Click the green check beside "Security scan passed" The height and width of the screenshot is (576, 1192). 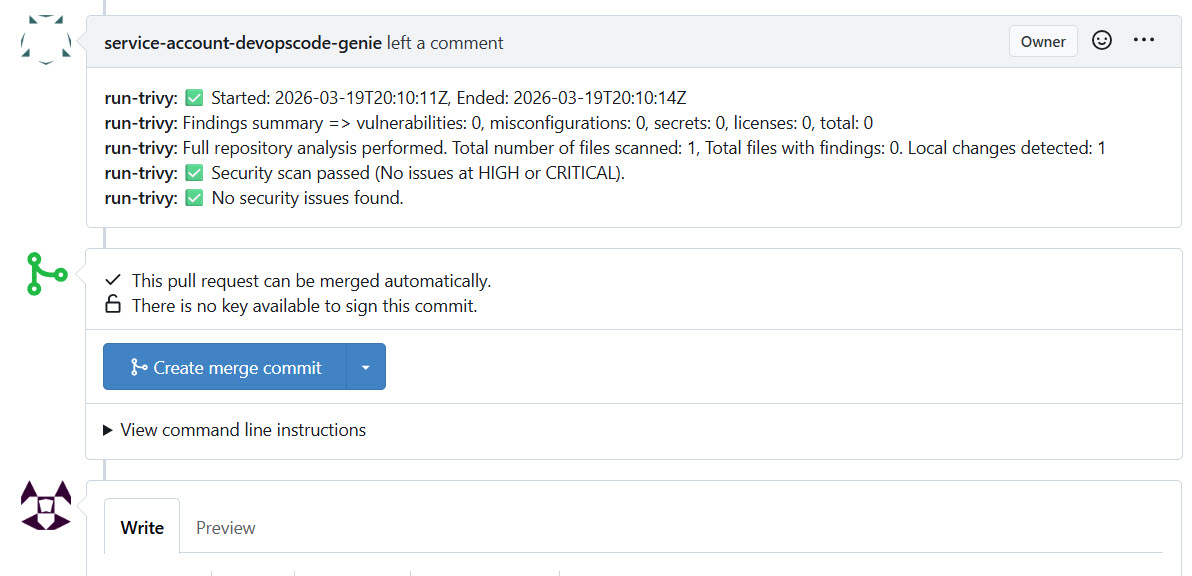(194, 173)
